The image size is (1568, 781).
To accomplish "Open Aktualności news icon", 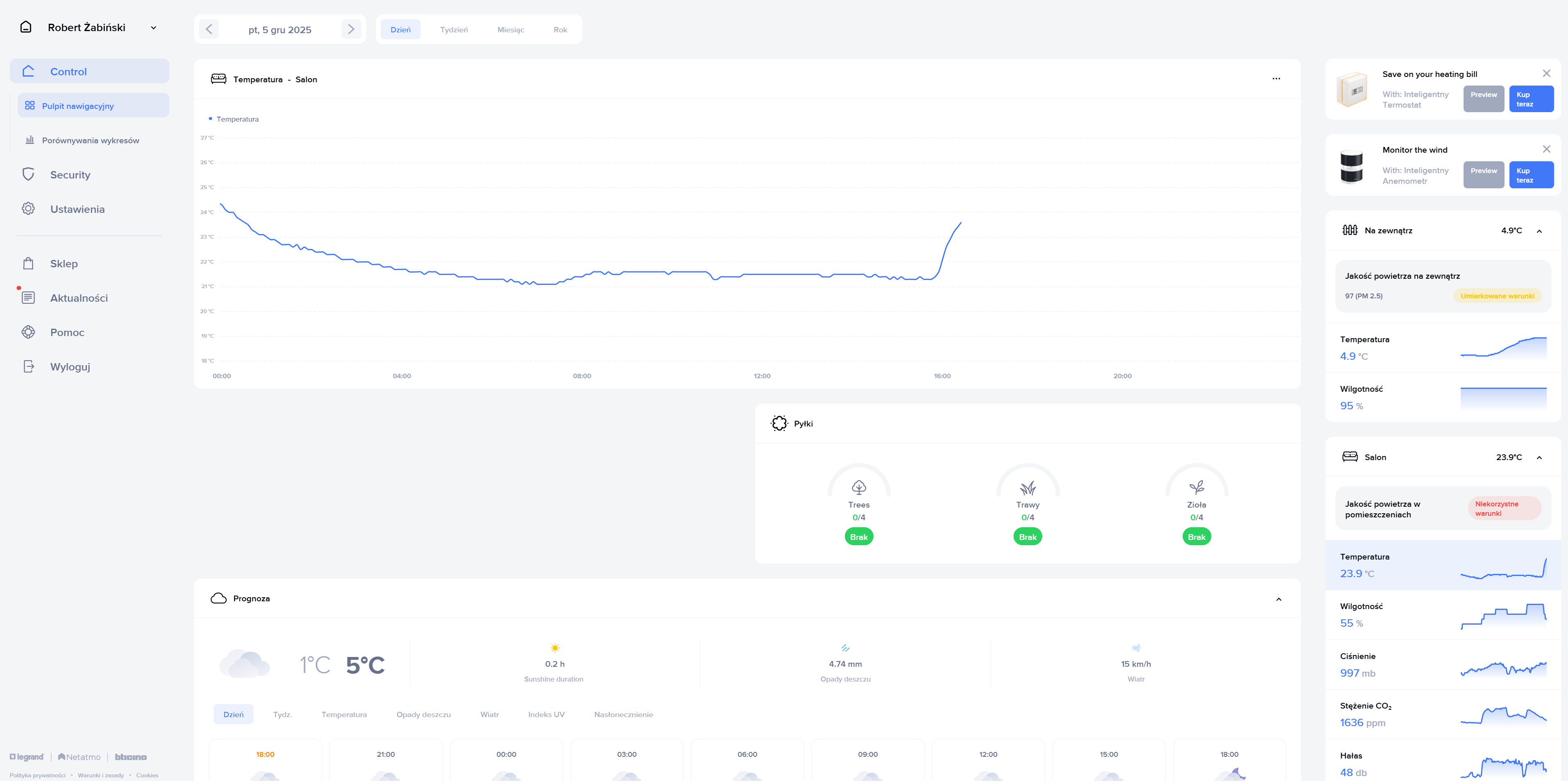I will (x=28, y=298).
